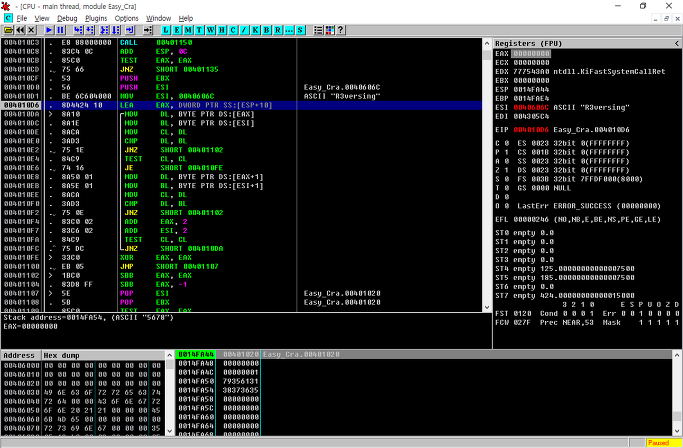The width and height of the screenshot is (683, 448).
Task: Open the File menu
Action: click(x=22, y=18)
